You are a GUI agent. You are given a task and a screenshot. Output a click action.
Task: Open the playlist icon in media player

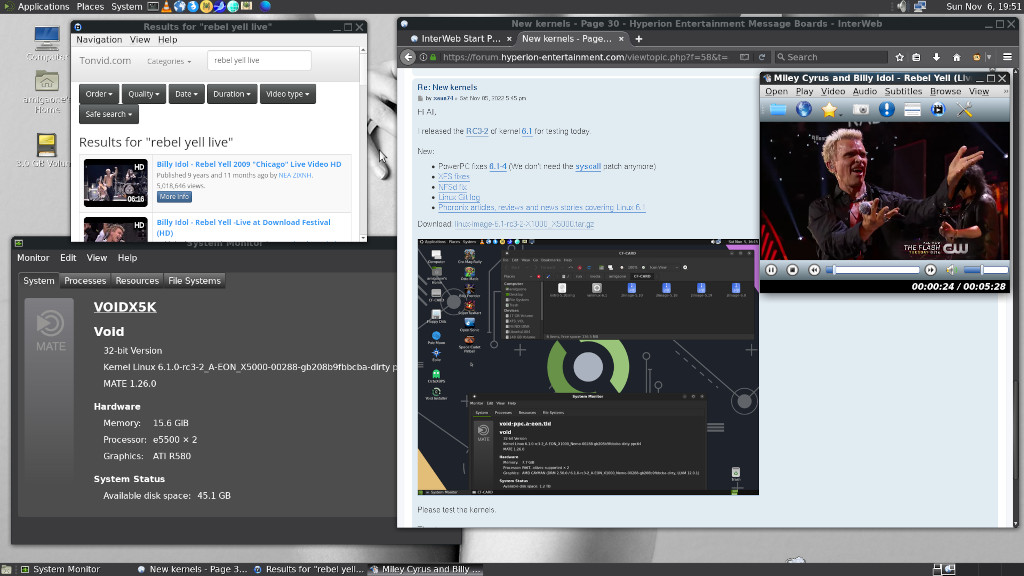pos(912,110)
